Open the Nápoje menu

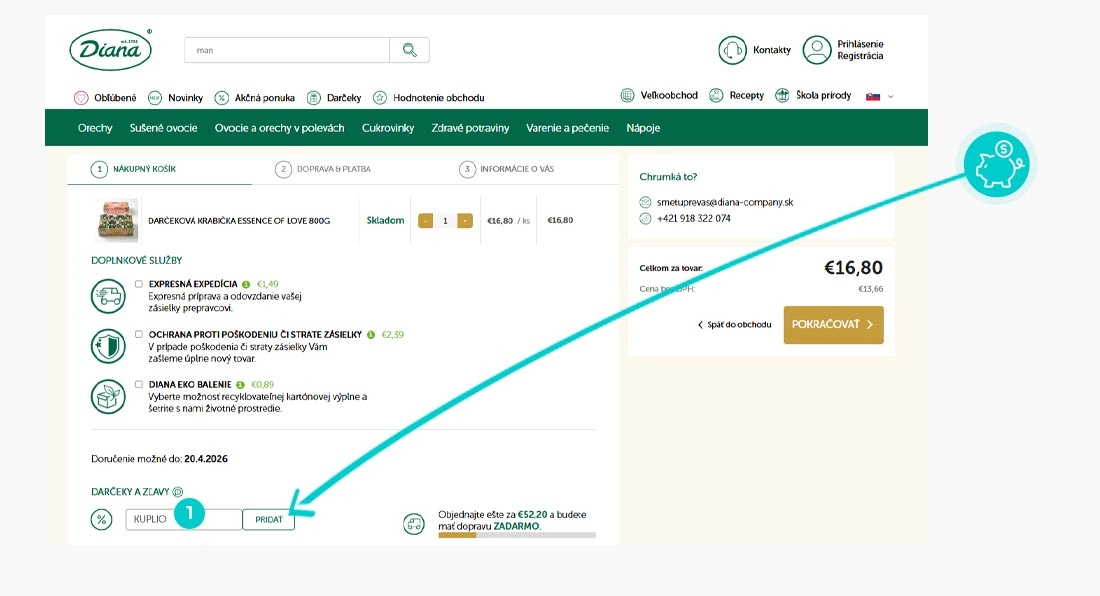643,128
